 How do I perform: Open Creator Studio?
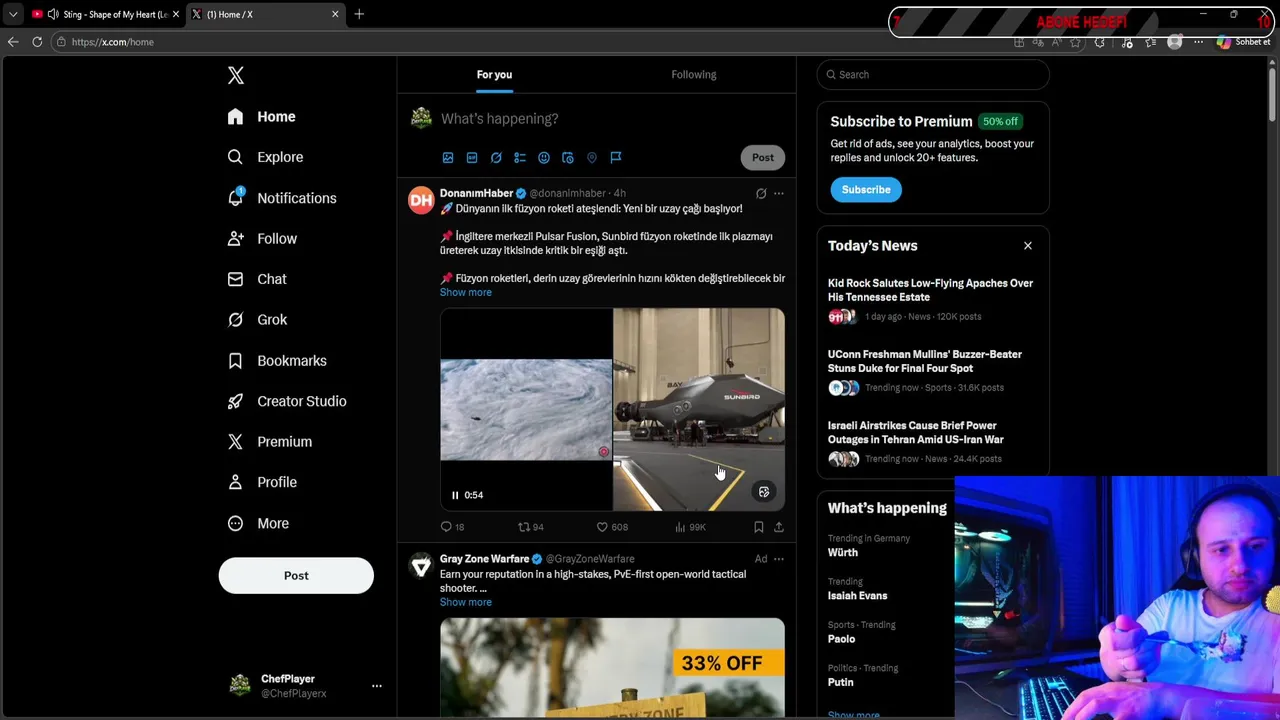pyautogui.click(x=287, y=401)
